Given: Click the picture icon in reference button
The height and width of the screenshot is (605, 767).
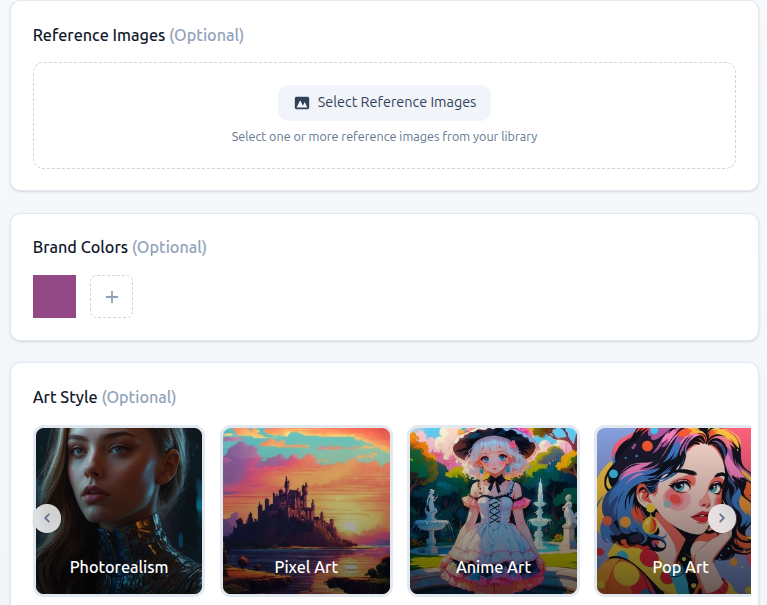Looking at the screenshot, I should click(x=302, y=103).
